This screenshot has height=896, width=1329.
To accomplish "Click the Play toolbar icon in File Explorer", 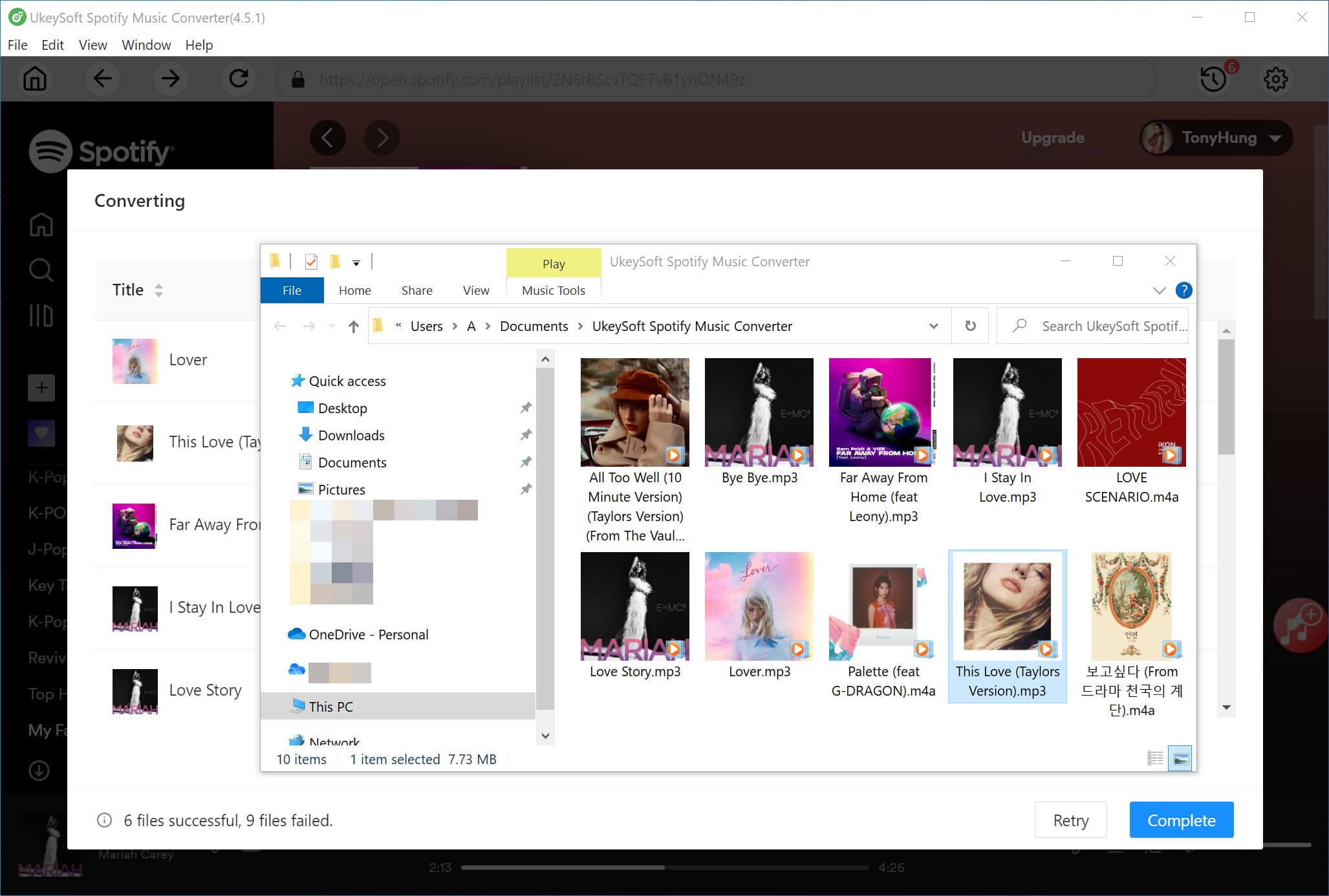I will (553, 262).
